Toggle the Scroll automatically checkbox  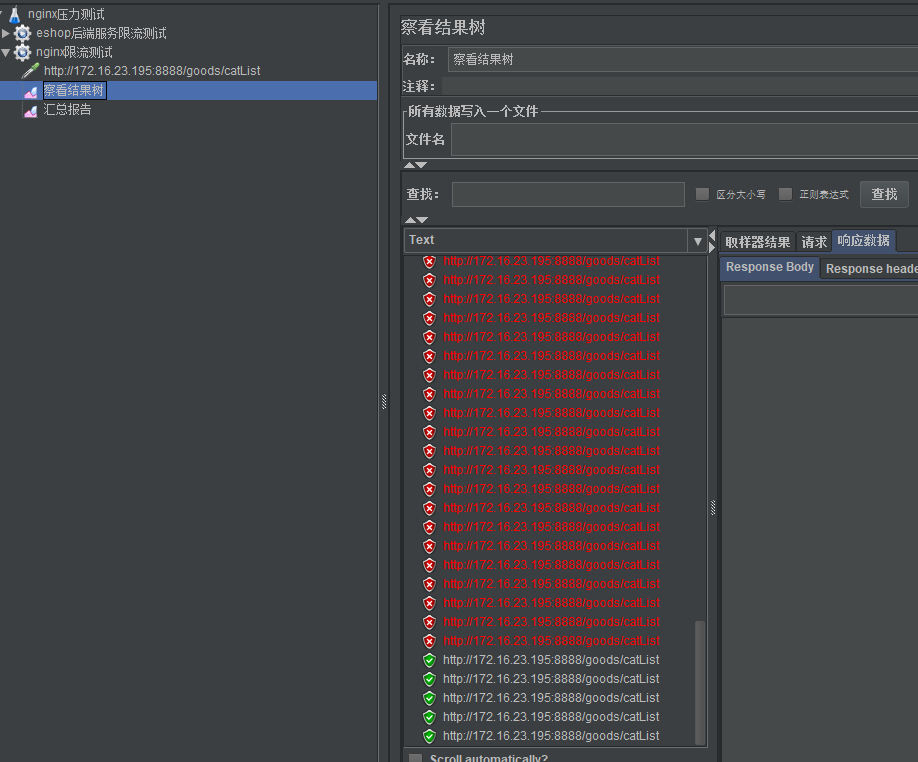[x=416, y=757]
